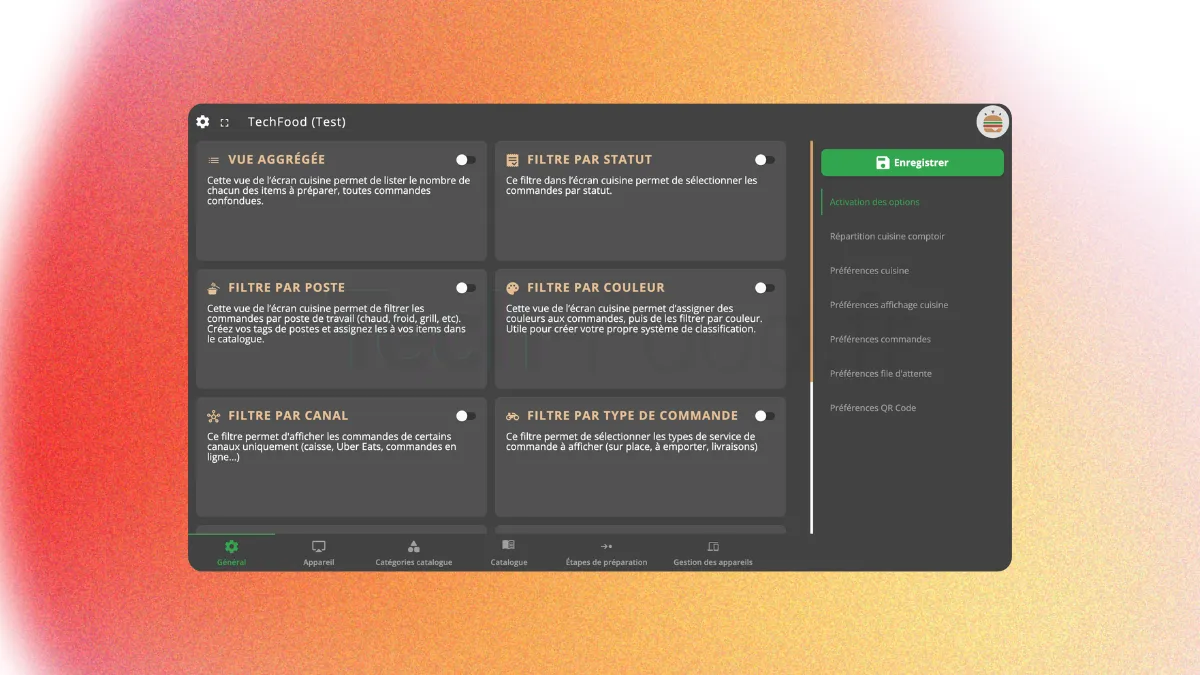Click the Filtre par poste pot icon
This screenshot has width=1200, height=675.
tap(213, 288)
